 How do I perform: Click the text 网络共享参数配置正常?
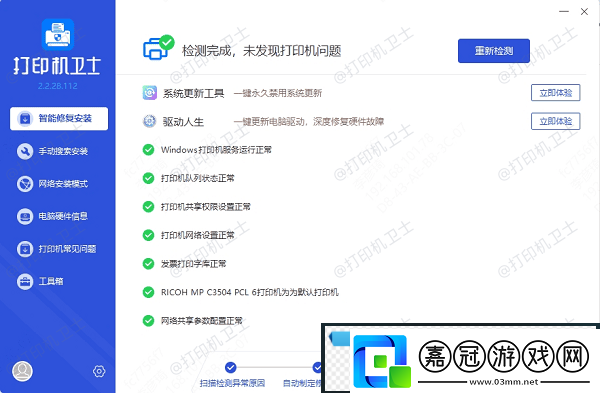201,321
